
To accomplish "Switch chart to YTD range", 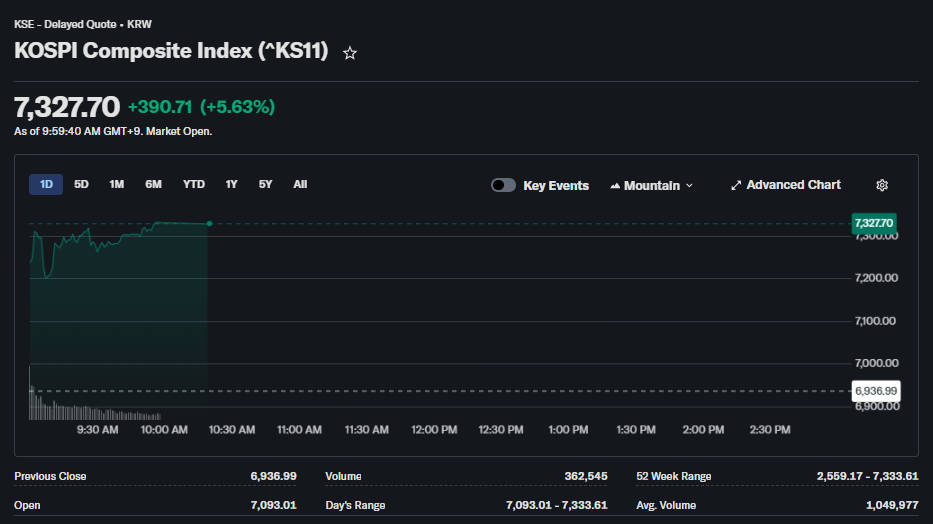I will (193, 184).
